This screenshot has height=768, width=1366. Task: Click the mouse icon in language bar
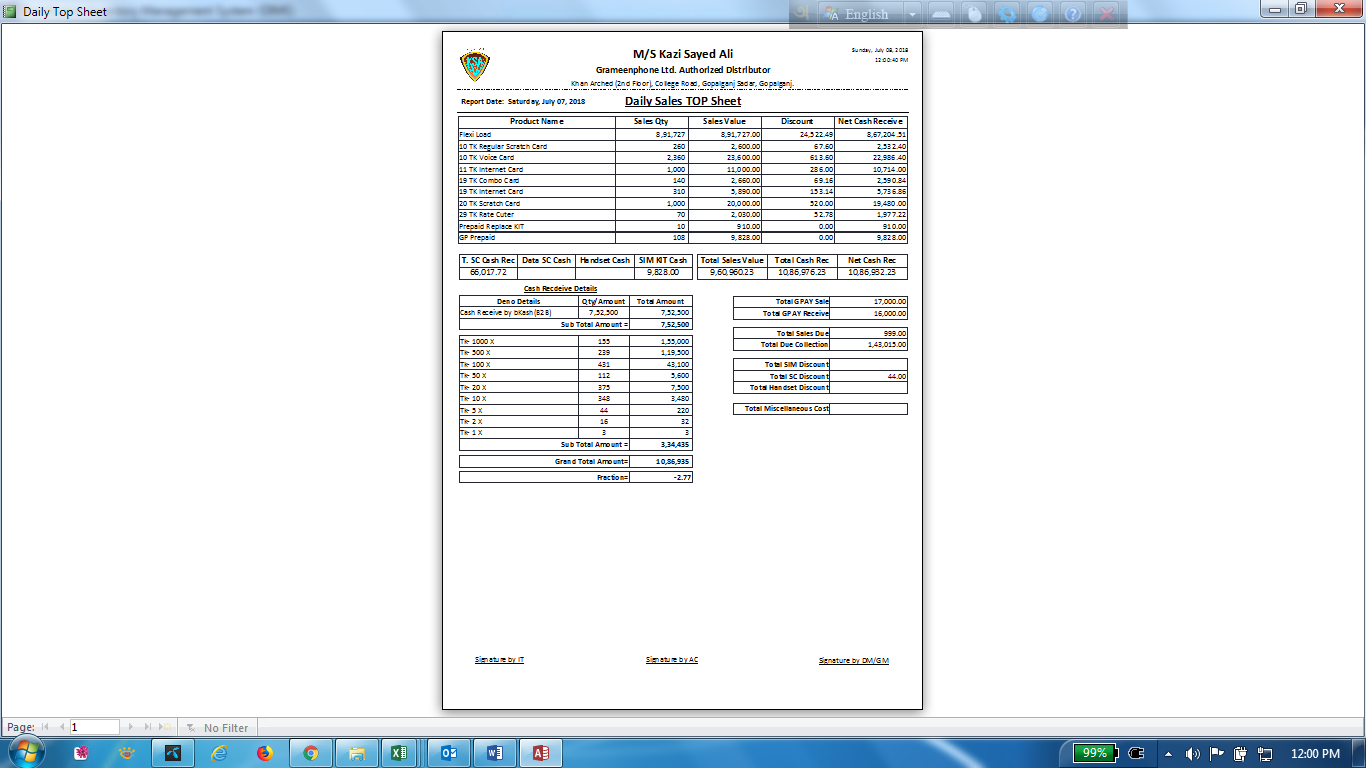click(974, 14)
